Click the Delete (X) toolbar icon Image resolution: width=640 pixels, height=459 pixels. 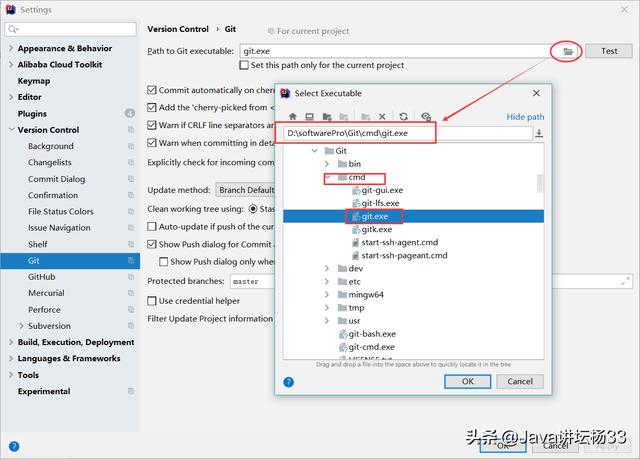click(x=382, y=117)
